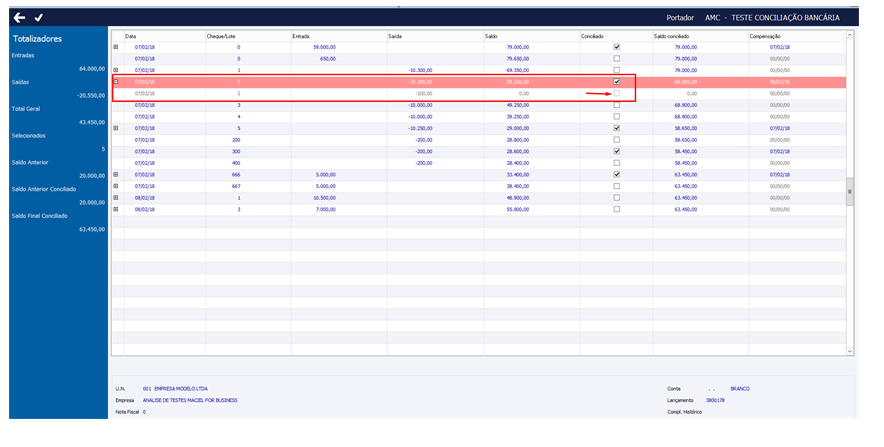Sort by the Entrada column header
The width and height of the screenshot is (884, 447).
pyautogui.click(x=339, y=36)
